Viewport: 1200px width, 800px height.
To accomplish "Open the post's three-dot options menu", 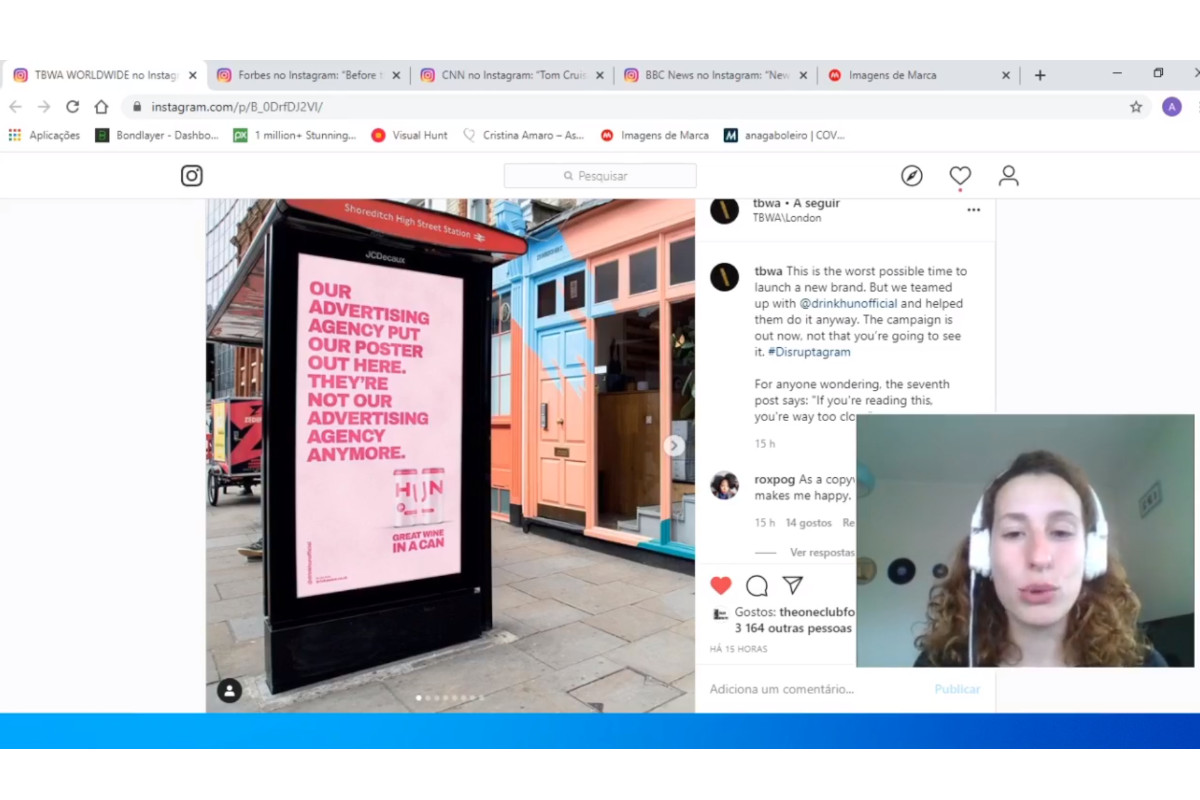I will pyautogui.click(x=974, y=210).
